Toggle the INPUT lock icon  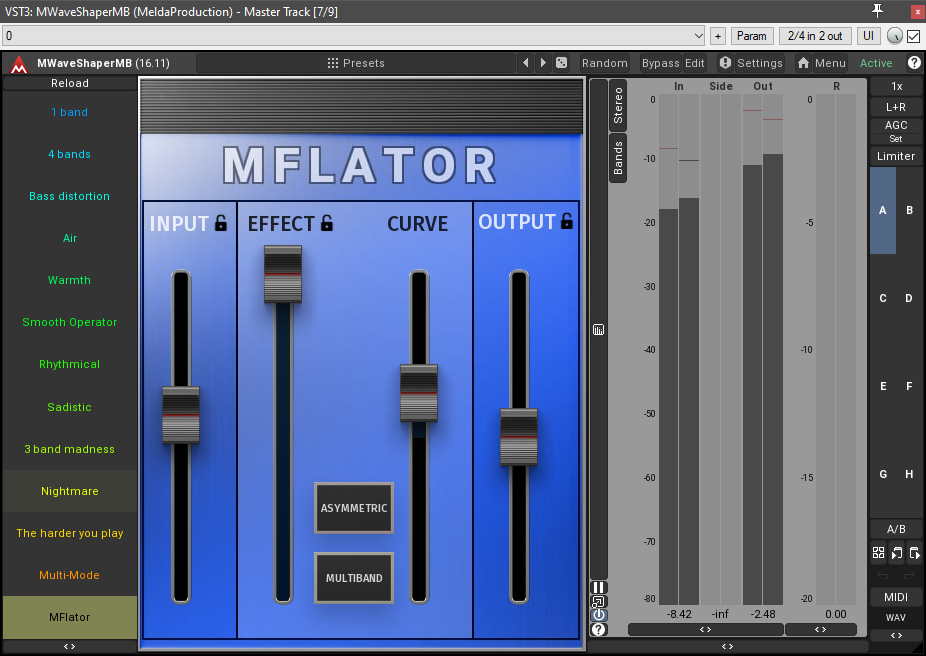[x=221, y=223]
